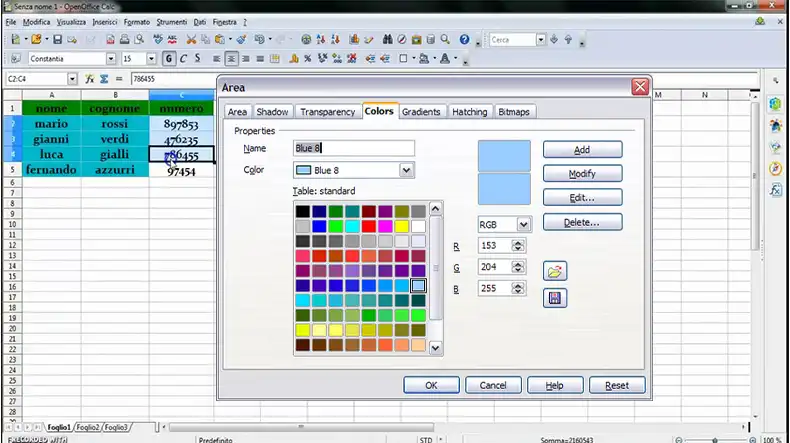This screenshot has height=443, width=790.
Task: Click Find Next down-arrow icon beside Cerca
Action: pos(554,39)
